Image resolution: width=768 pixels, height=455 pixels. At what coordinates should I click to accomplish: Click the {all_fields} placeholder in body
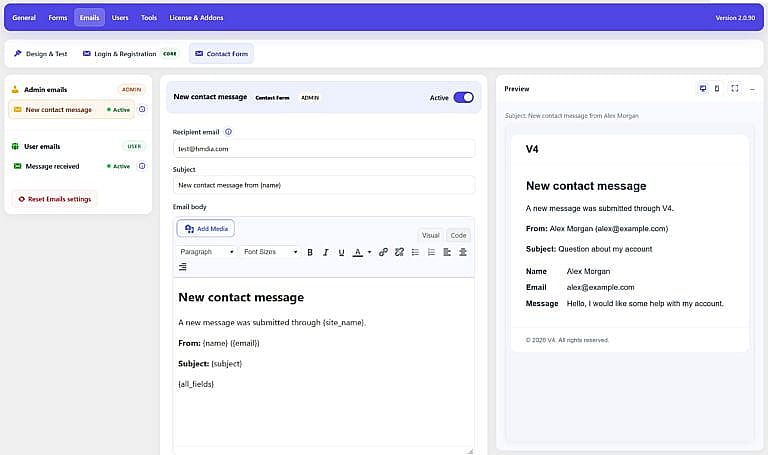(196, 384)
